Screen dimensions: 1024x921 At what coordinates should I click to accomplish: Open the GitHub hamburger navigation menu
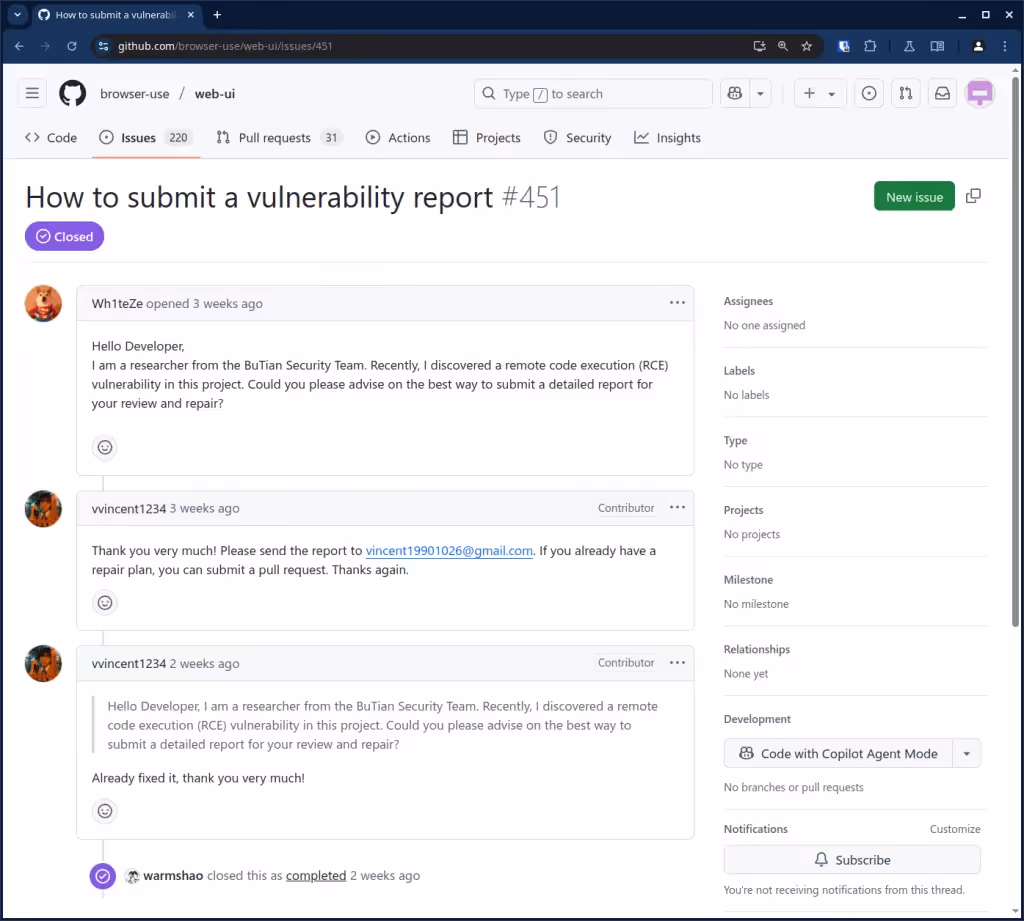(32, 93)
